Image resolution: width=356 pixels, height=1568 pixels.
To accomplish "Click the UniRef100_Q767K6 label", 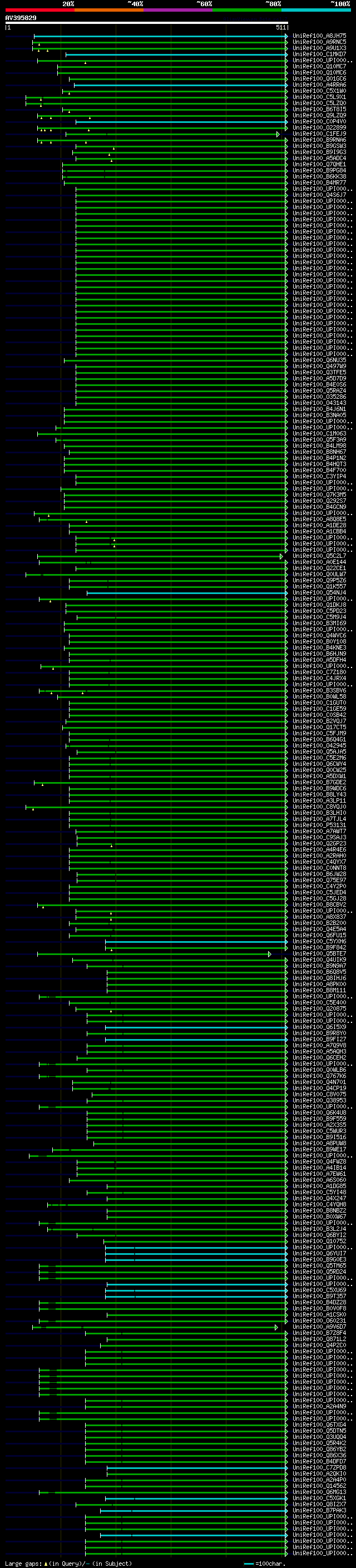I will (x=319, y=1076).
